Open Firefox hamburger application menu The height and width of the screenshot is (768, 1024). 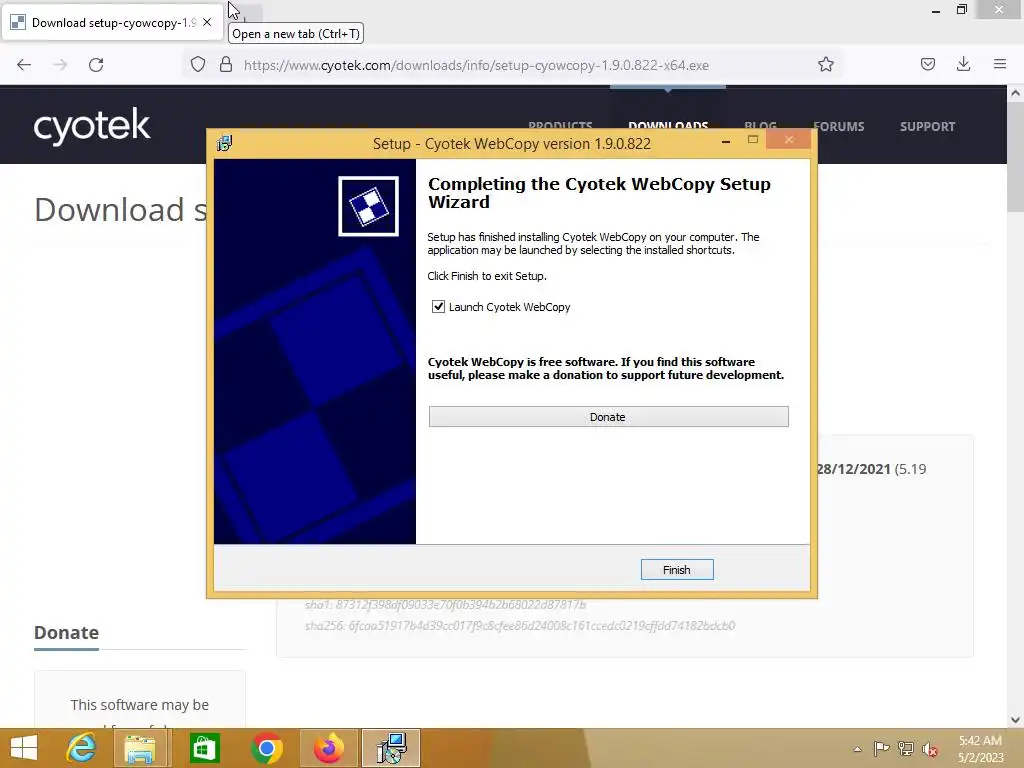[1000, 65]
